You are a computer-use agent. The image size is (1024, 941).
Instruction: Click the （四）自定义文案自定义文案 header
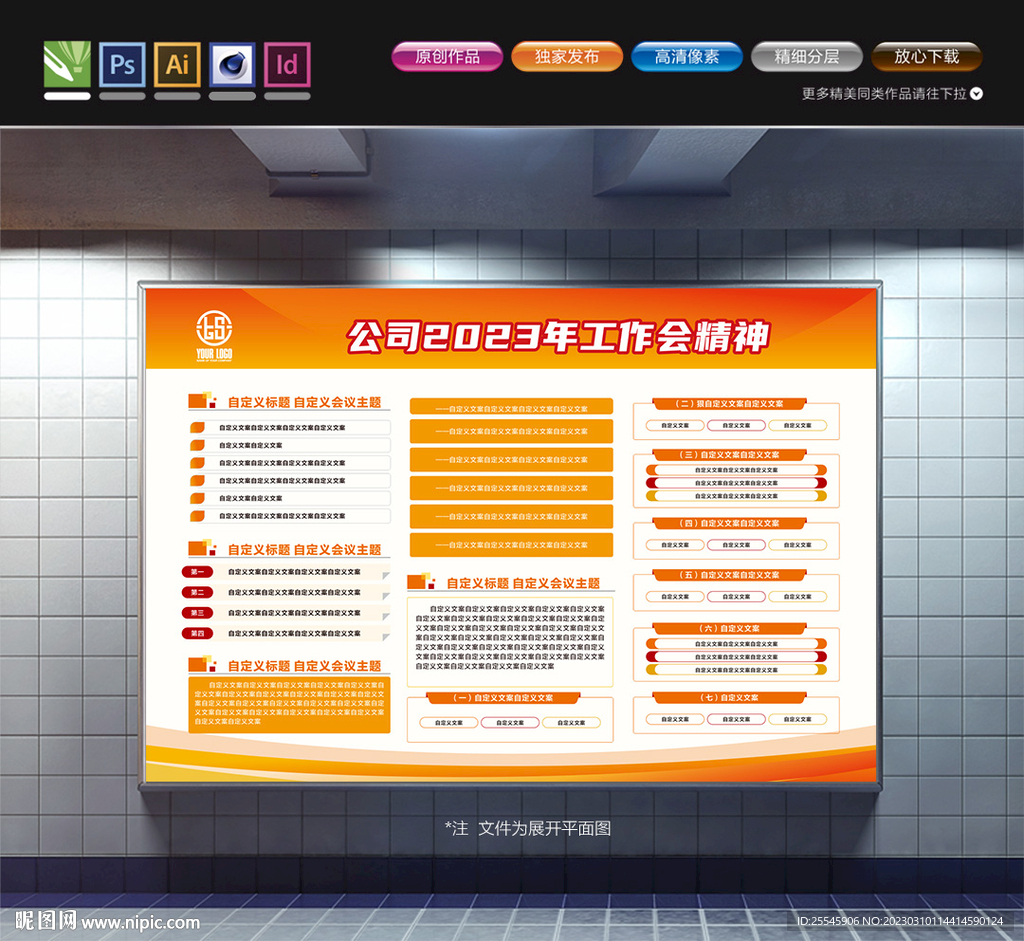pos(729,523)
